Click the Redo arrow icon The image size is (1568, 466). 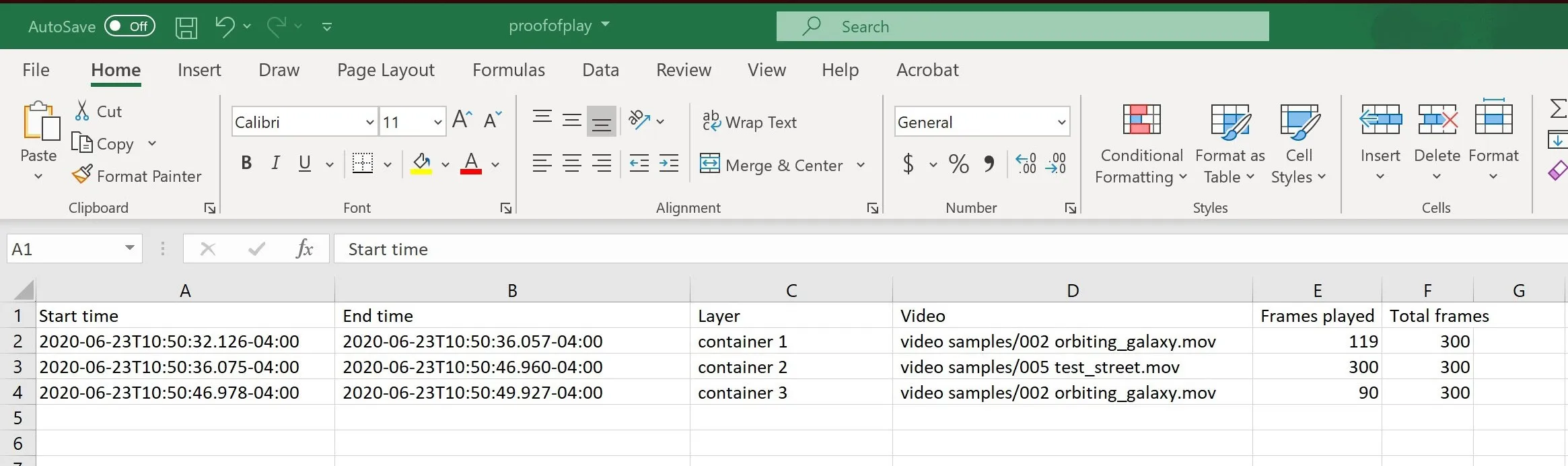point(277,26)
